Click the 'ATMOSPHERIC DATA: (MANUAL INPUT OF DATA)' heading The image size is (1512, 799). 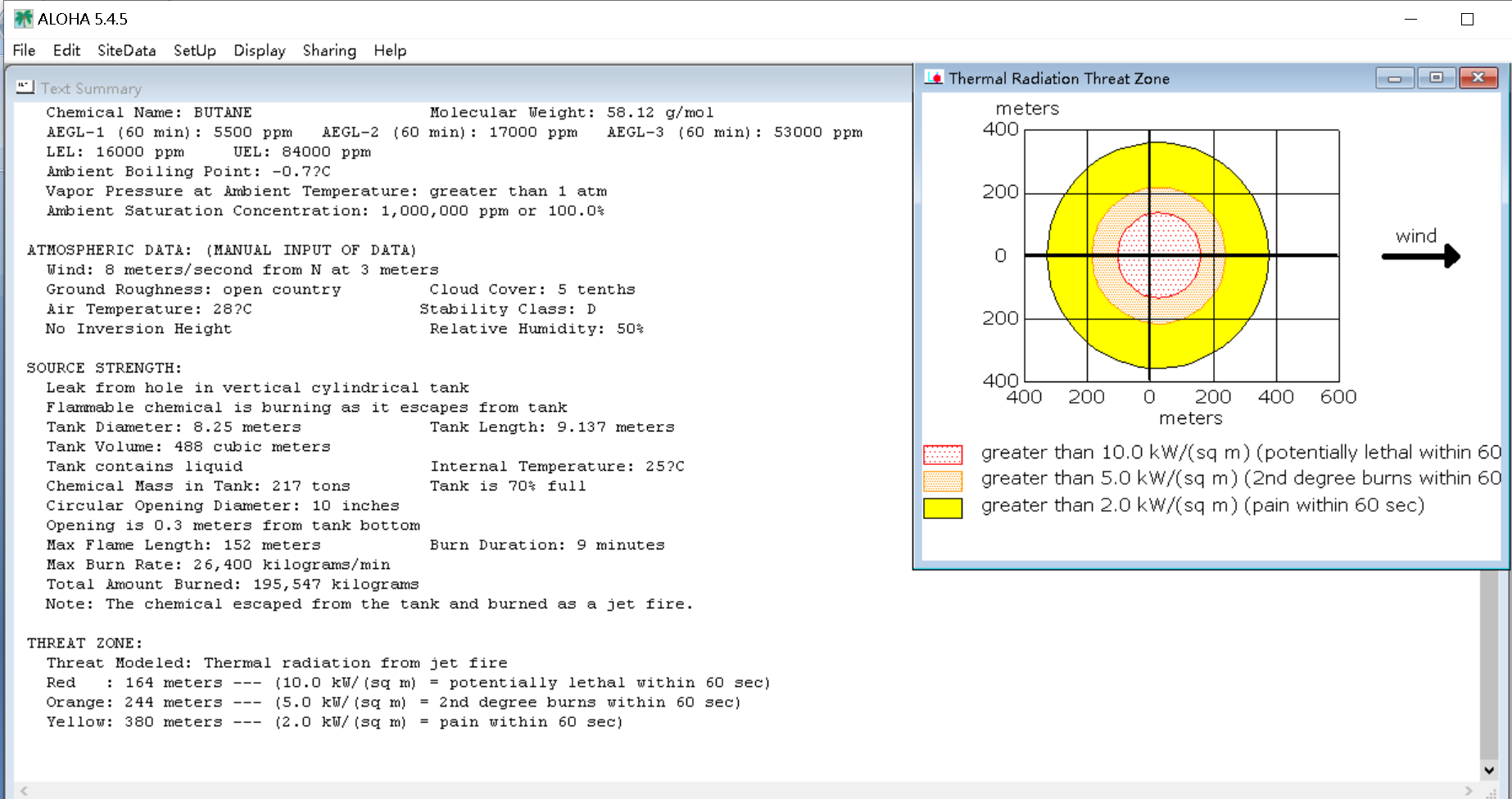(221, 251)
